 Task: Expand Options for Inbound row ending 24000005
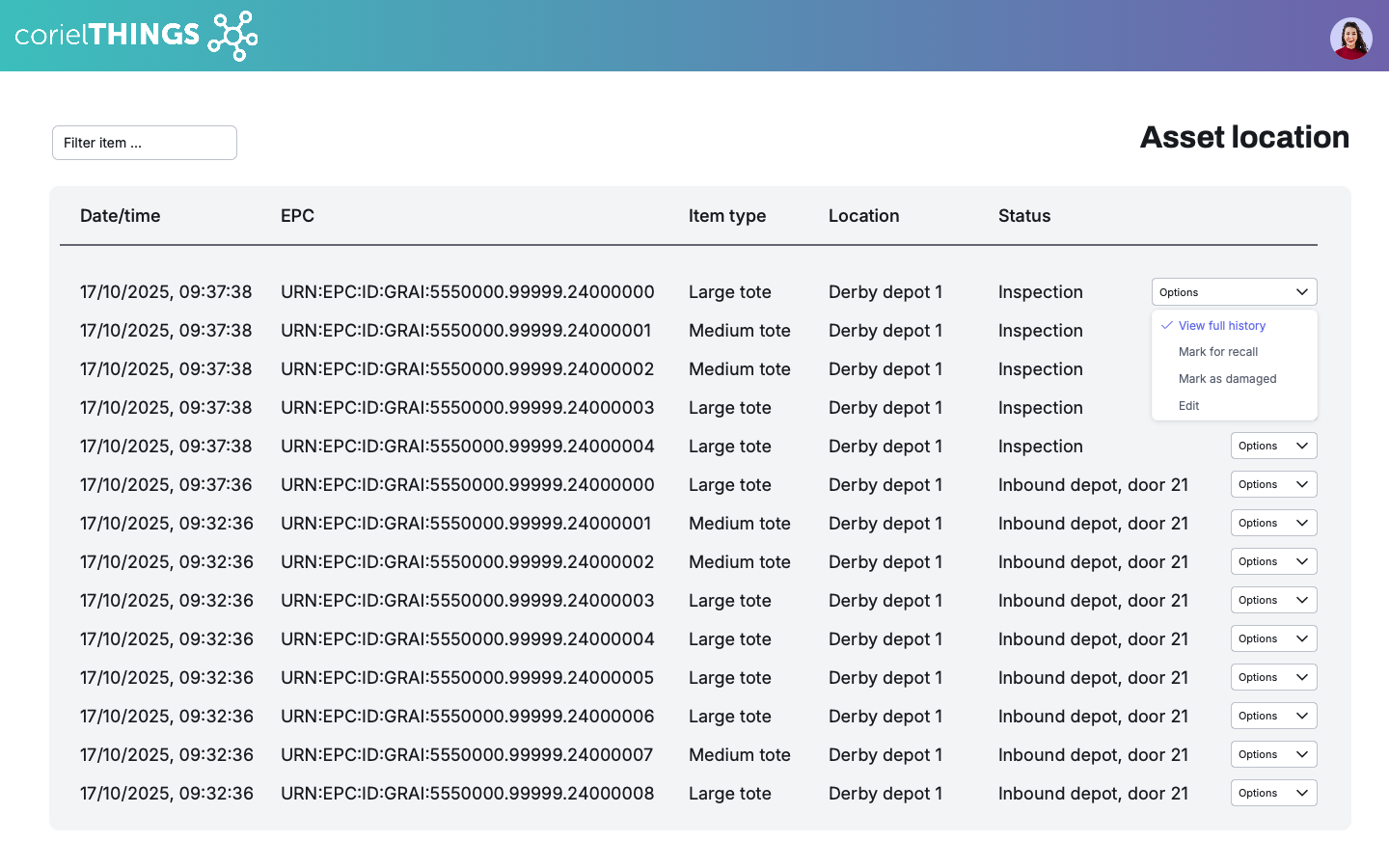(x=1273, y=677)
